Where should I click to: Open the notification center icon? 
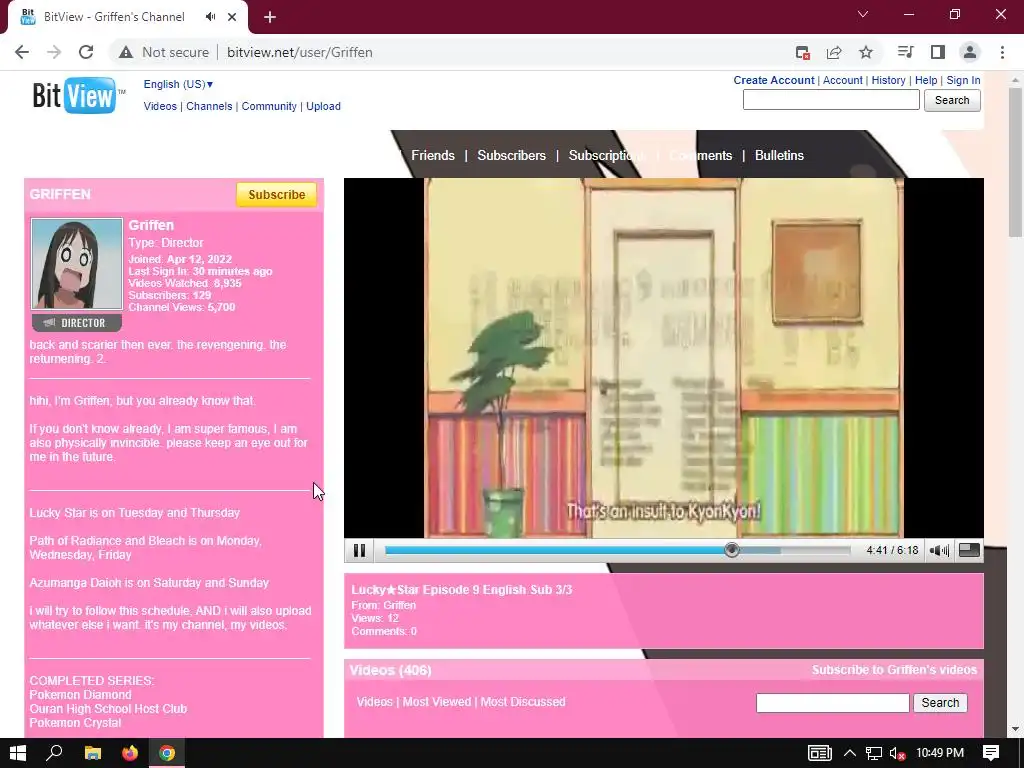coord(991,753)
